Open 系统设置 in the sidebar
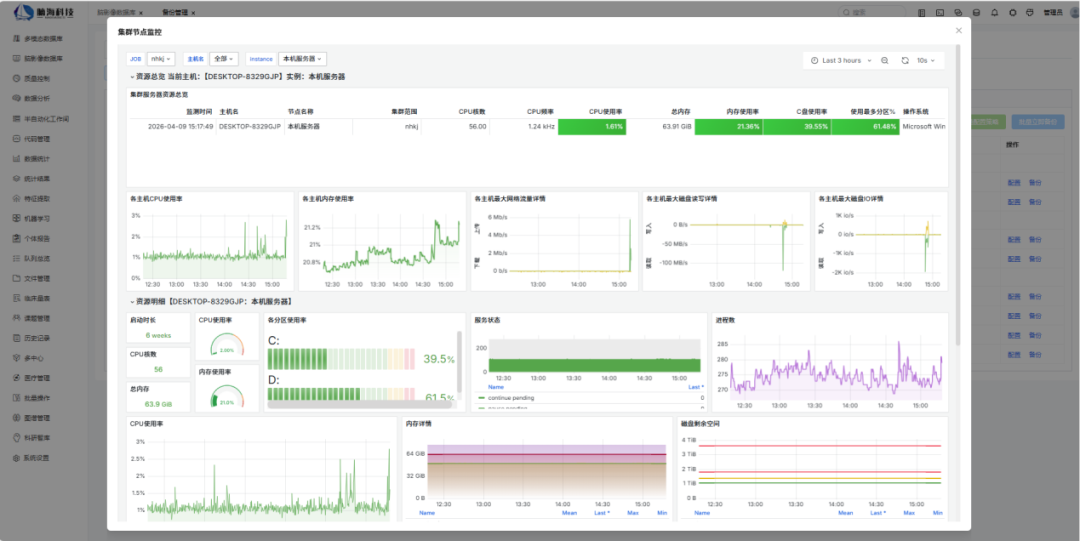The image size is (1080, 541). [37, 458]
